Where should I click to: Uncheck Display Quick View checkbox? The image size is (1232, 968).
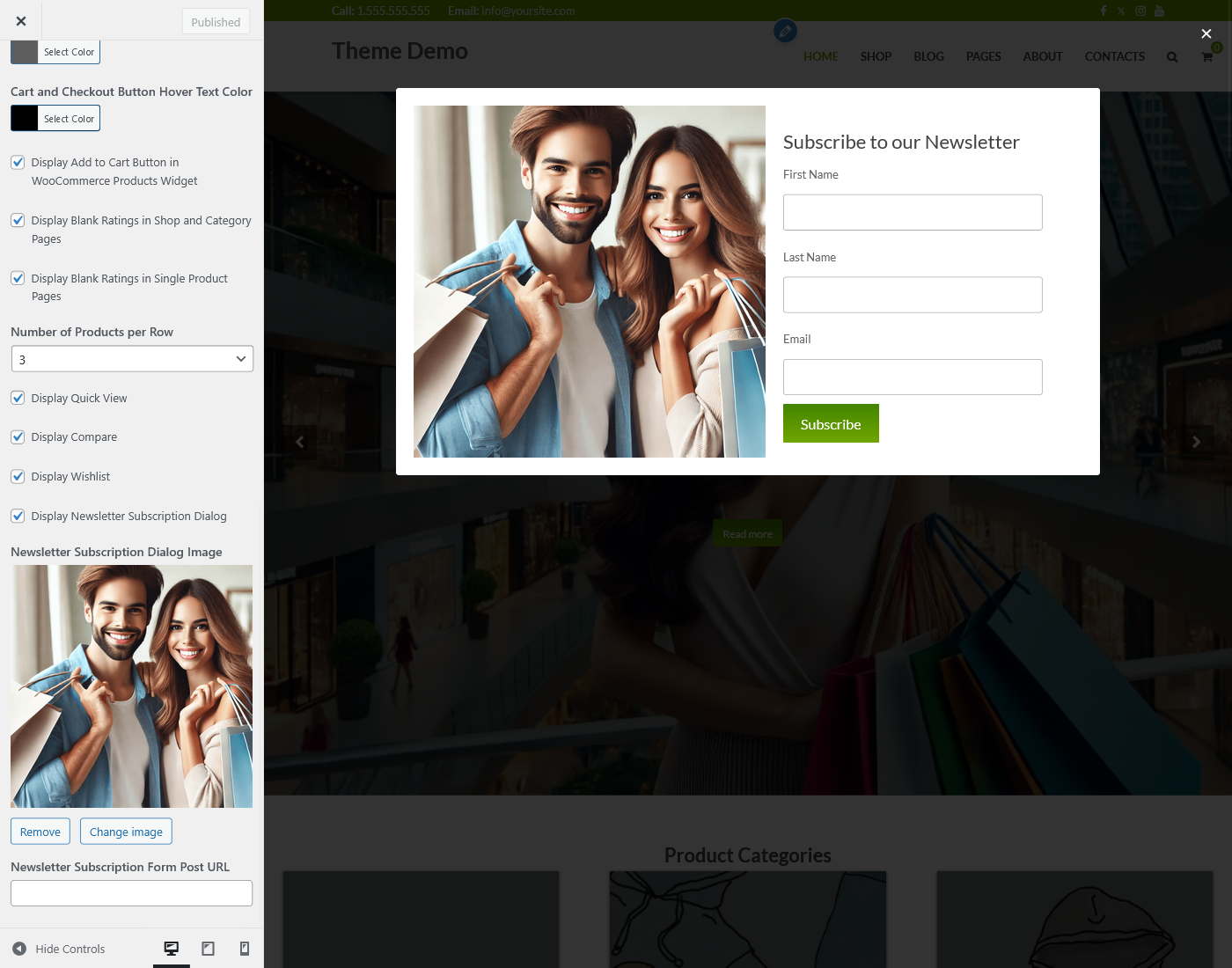click(x=18, y=398)
